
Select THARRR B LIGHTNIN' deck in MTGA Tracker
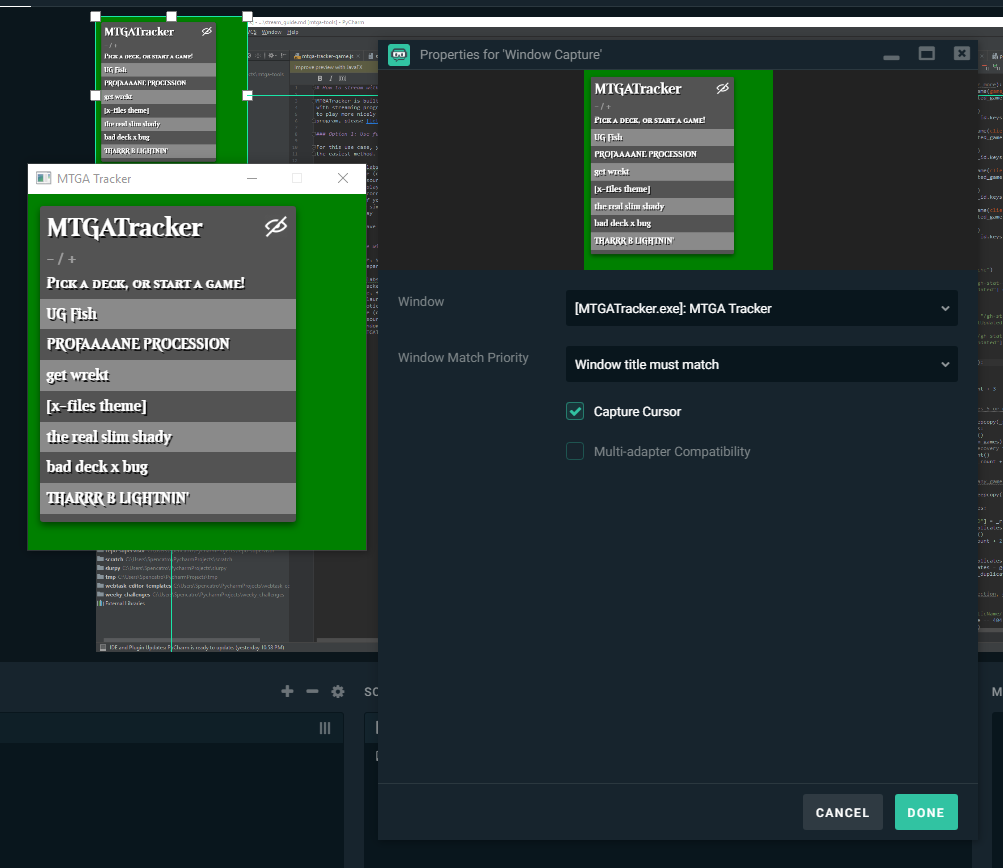point(168,498)
